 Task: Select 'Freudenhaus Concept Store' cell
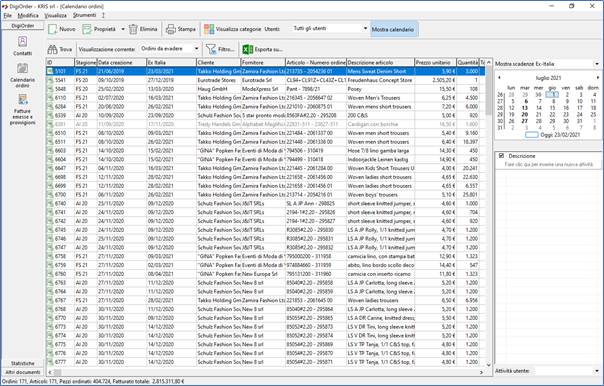(381, 80)
